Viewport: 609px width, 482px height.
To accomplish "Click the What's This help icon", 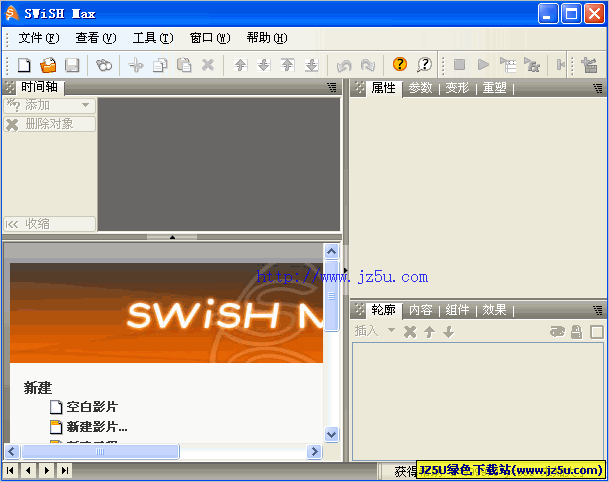I will point(424,64).
